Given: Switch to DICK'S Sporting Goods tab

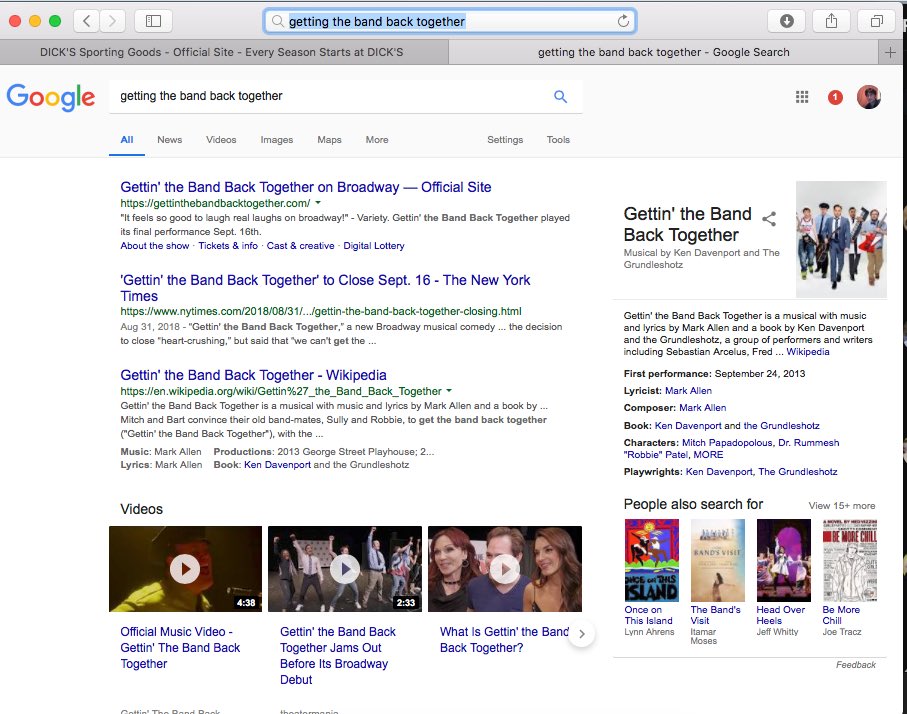Looking at the screenshot, I should tap(222, 52).
